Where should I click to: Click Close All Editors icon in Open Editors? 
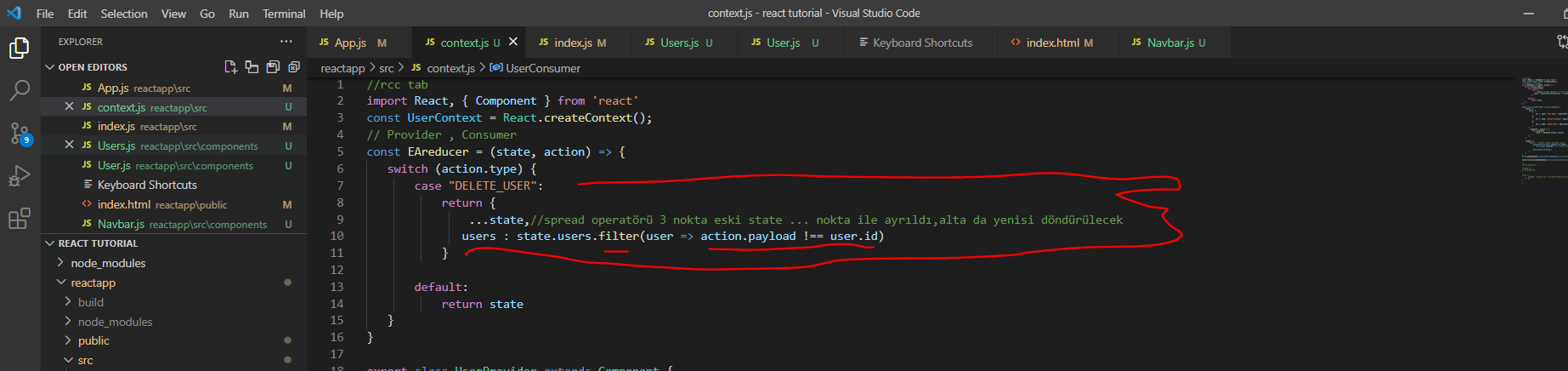click(294, 67)
